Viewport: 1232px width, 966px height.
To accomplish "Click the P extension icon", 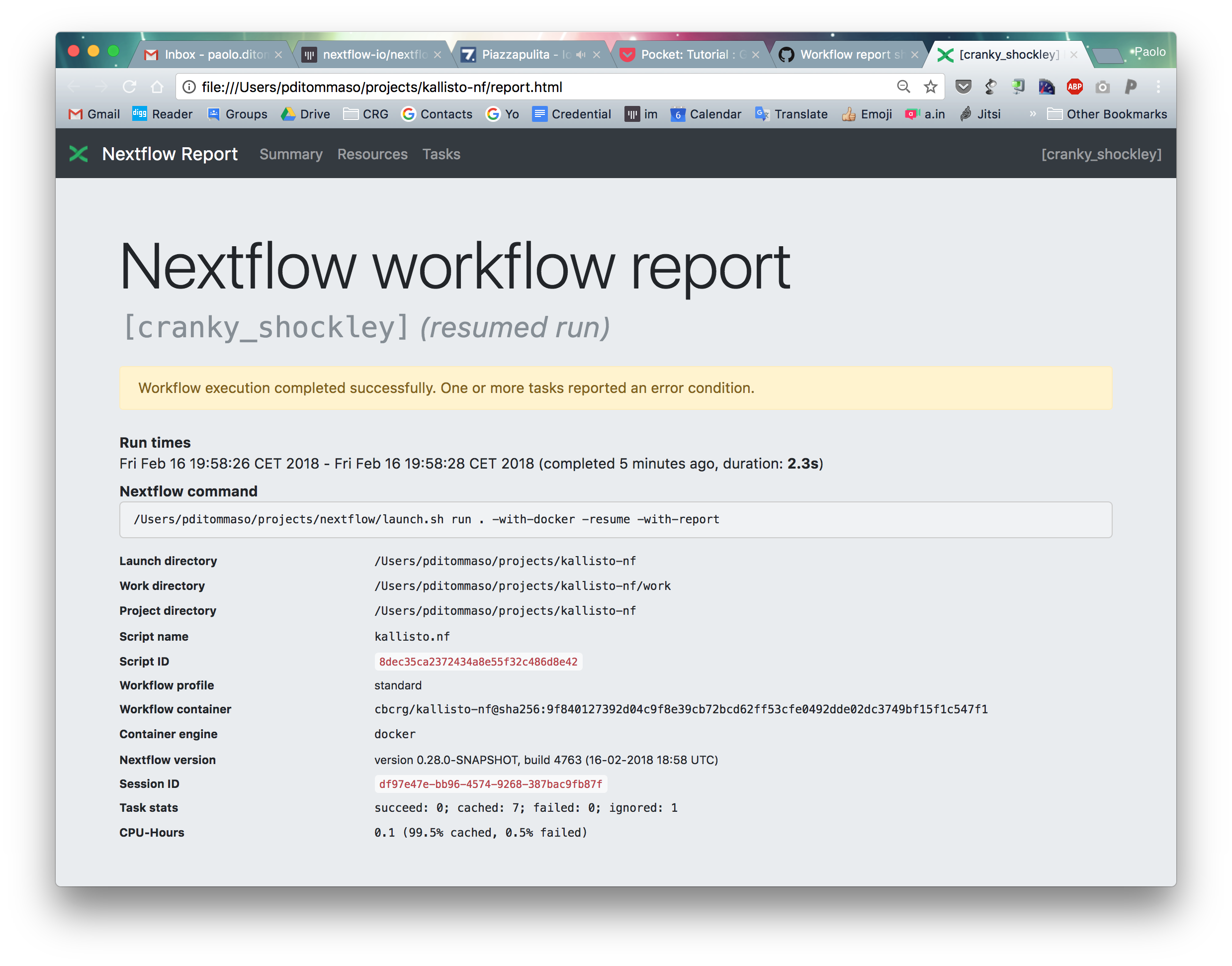I will (1130, 87).
